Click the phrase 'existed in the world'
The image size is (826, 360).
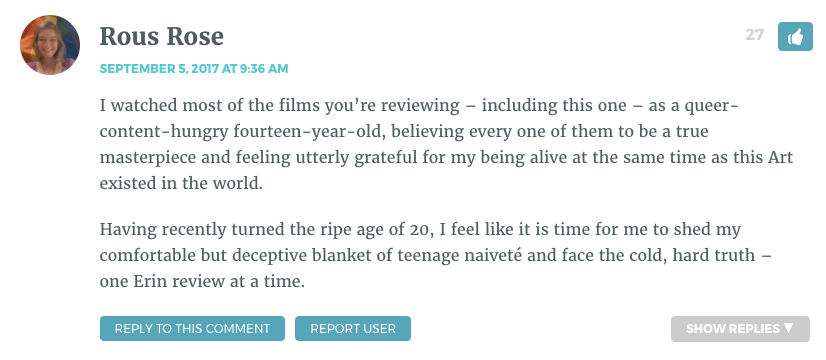click(x=181, y=183)
